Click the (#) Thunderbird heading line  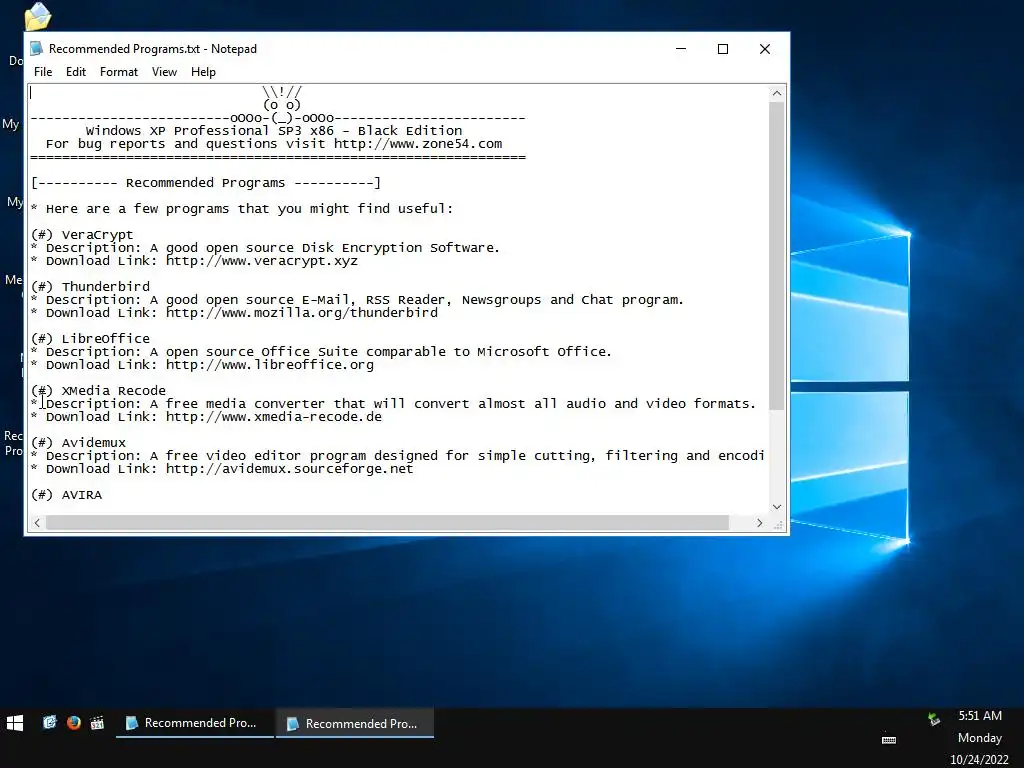tap(90, 287)
